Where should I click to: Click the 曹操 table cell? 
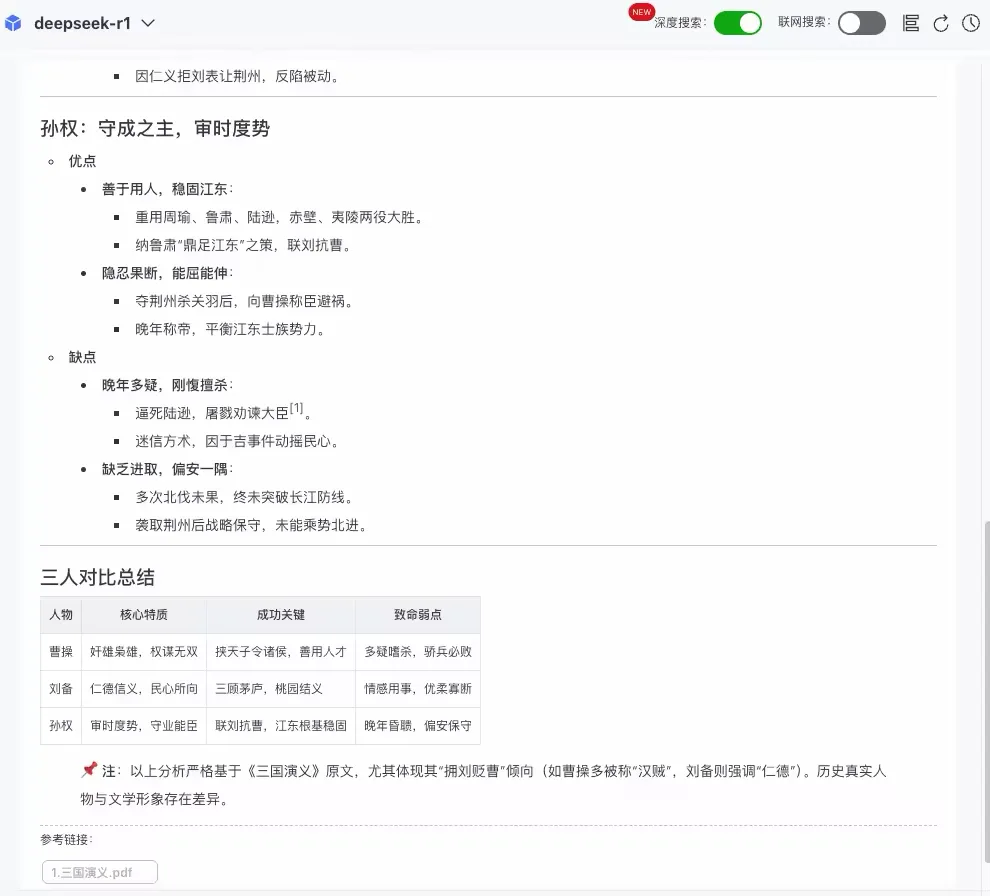(61, 652)
